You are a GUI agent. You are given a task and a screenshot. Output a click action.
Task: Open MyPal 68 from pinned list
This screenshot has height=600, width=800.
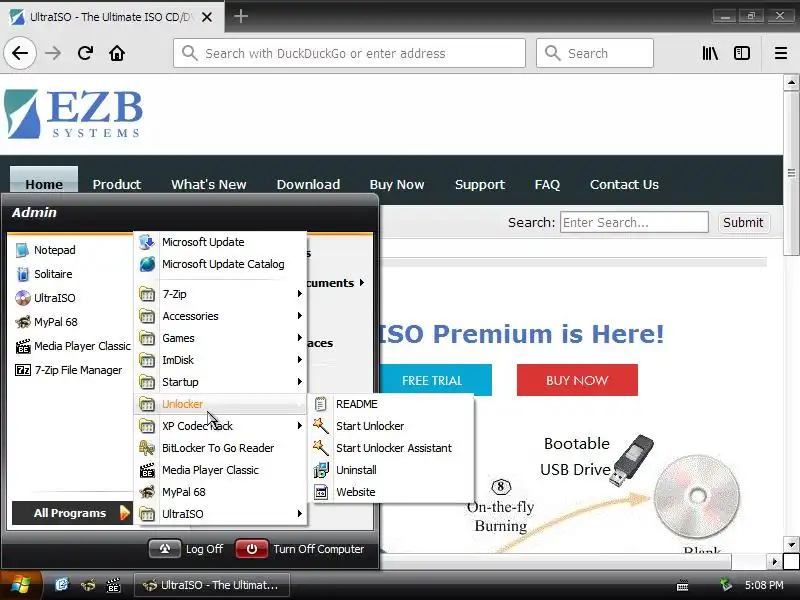[x=46, y=322]
